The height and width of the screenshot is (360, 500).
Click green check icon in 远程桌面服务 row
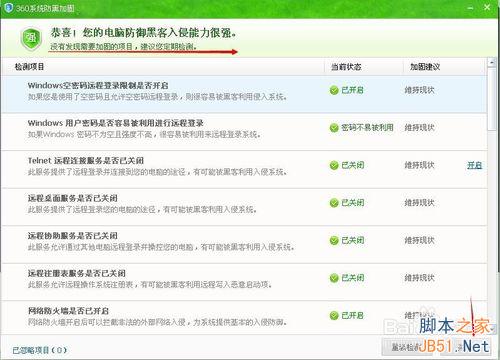(x=334, y=203)
